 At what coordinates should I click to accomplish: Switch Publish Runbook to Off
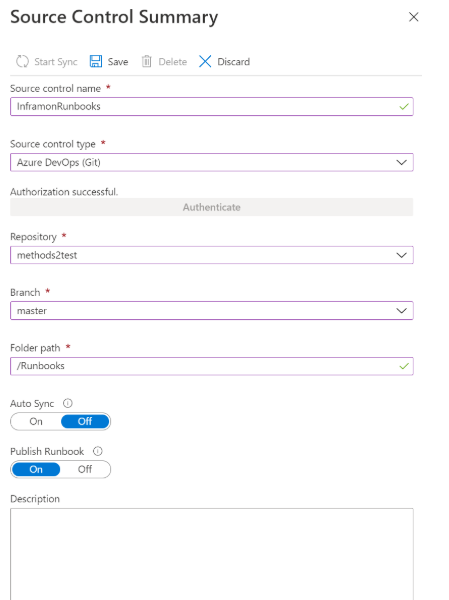click(x=85, y=469)
